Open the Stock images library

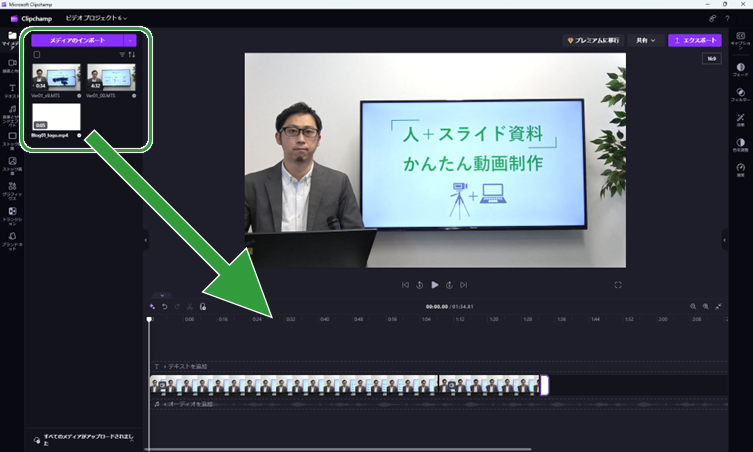tap(12, 166)
